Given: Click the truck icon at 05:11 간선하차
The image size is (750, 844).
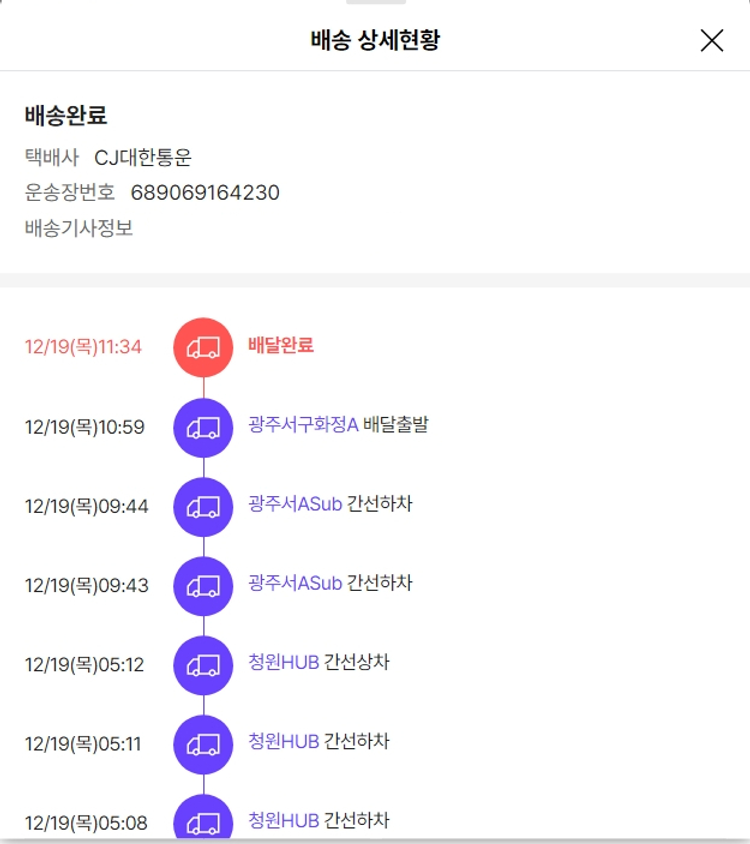Looking at the screenshot, I should point(203,744).
